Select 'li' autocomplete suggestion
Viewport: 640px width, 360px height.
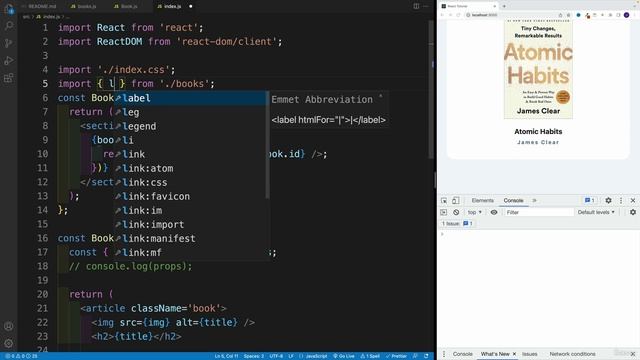click(189, 140)
